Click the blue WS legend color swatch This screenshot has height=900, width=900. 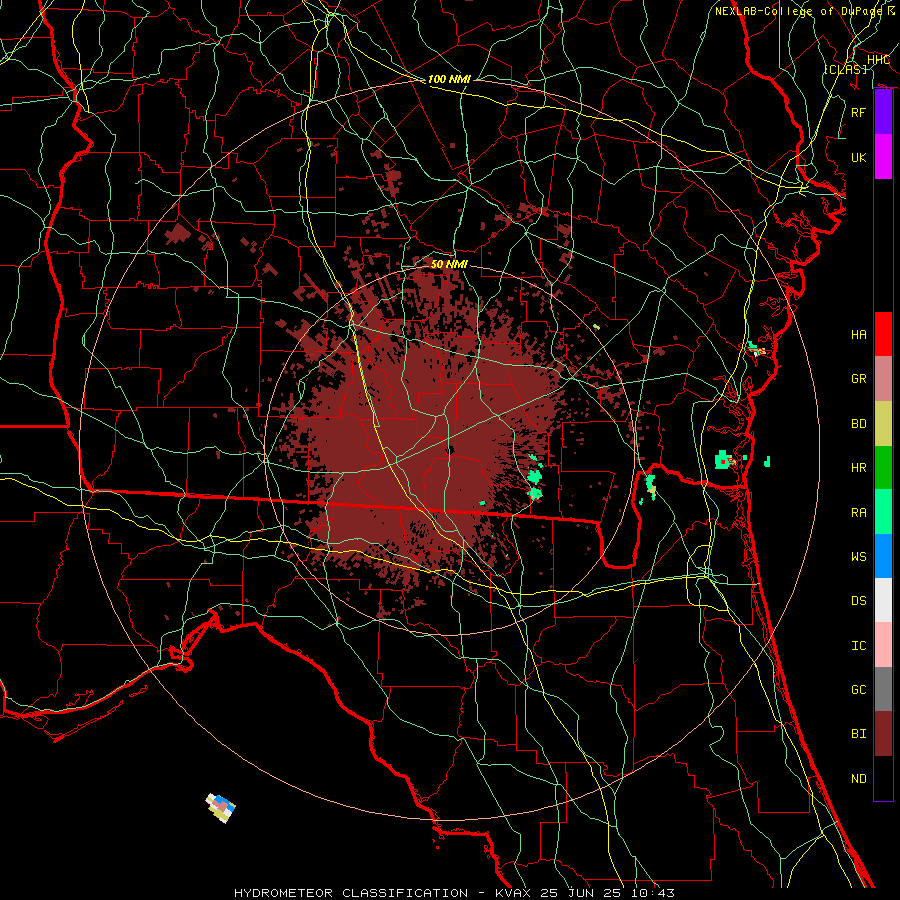pyautogui.click(x=883, y=556)
